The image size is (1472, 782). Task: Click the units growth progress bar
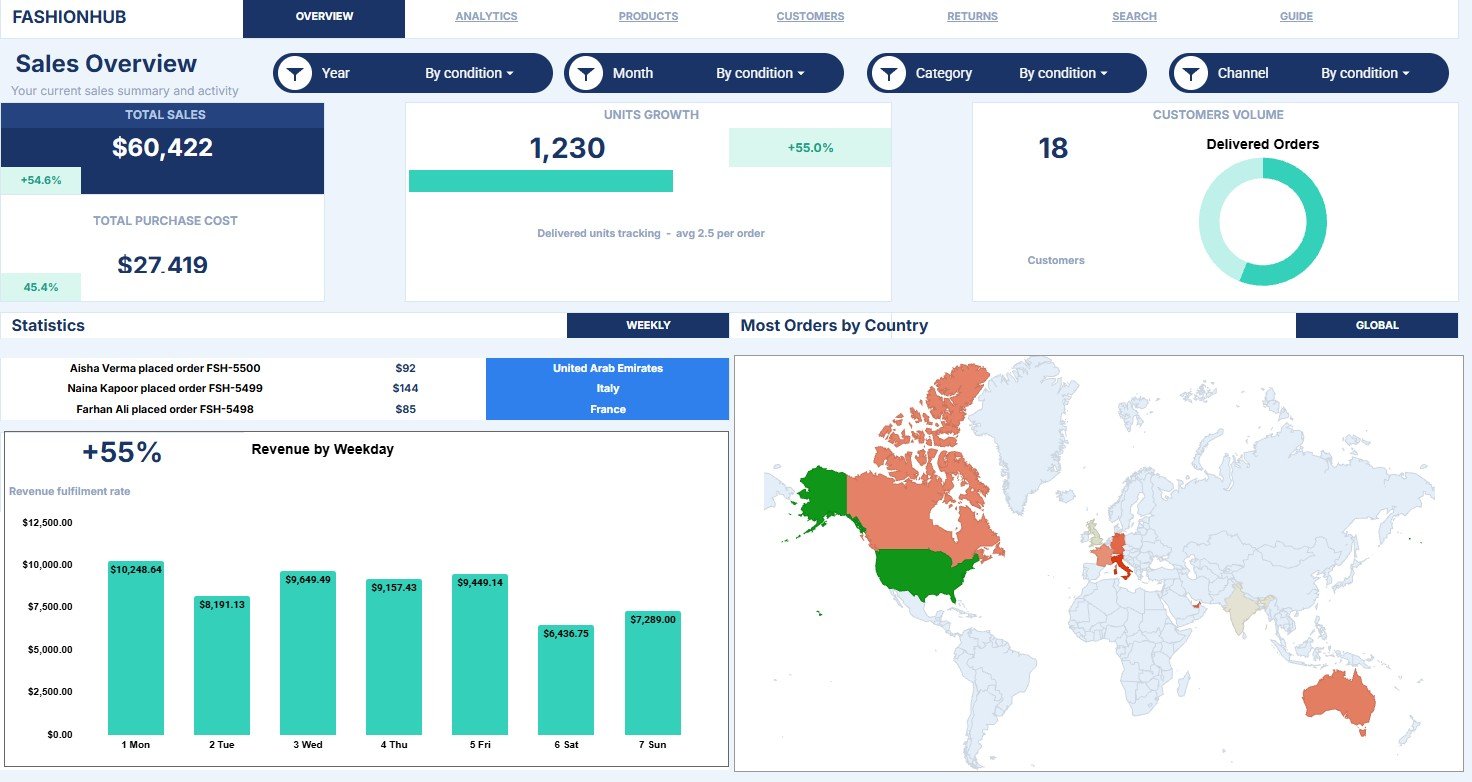(541, 181)
